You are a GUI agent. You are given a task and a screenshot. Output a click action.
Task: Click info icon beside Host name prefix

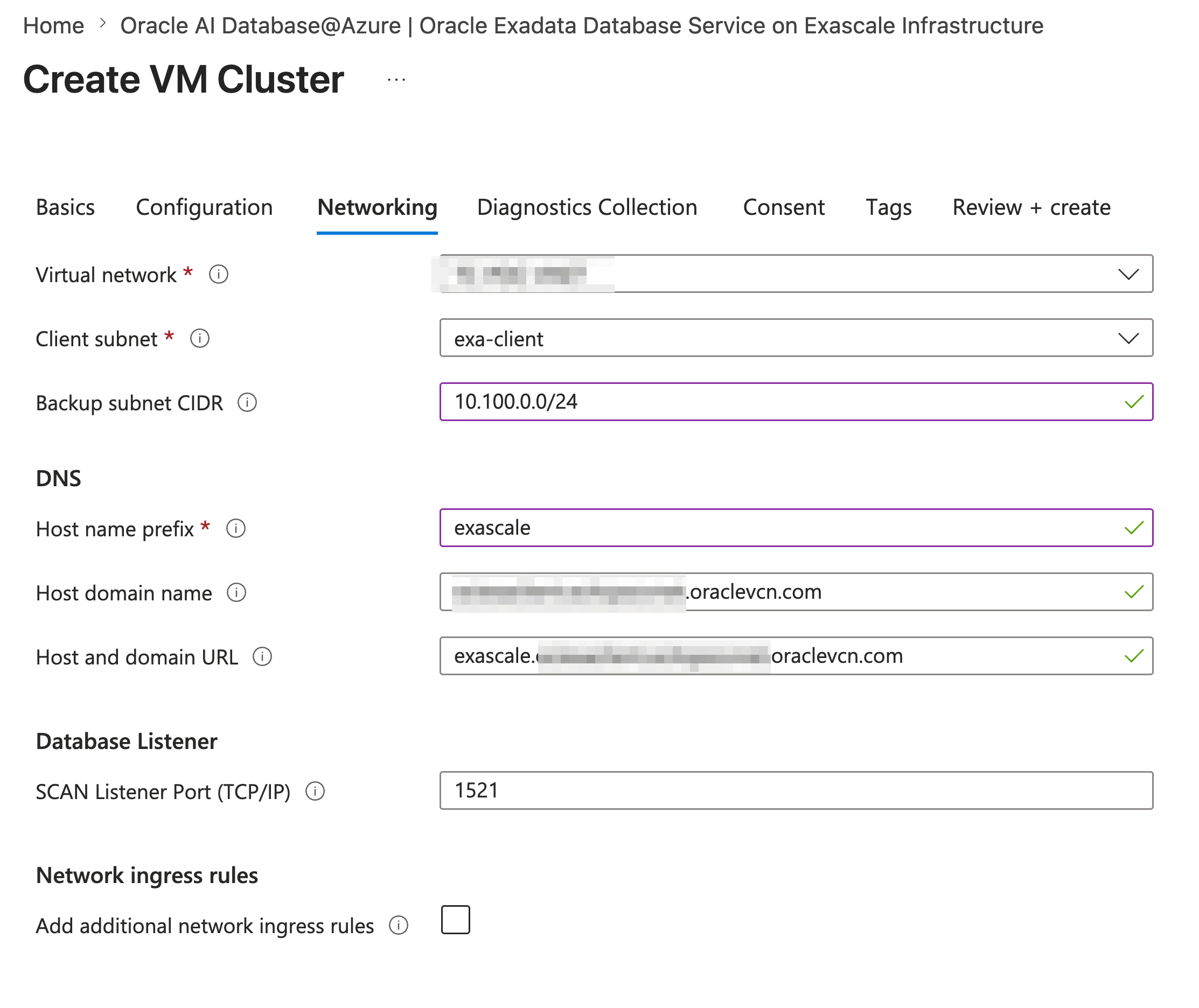coord(235,529)
